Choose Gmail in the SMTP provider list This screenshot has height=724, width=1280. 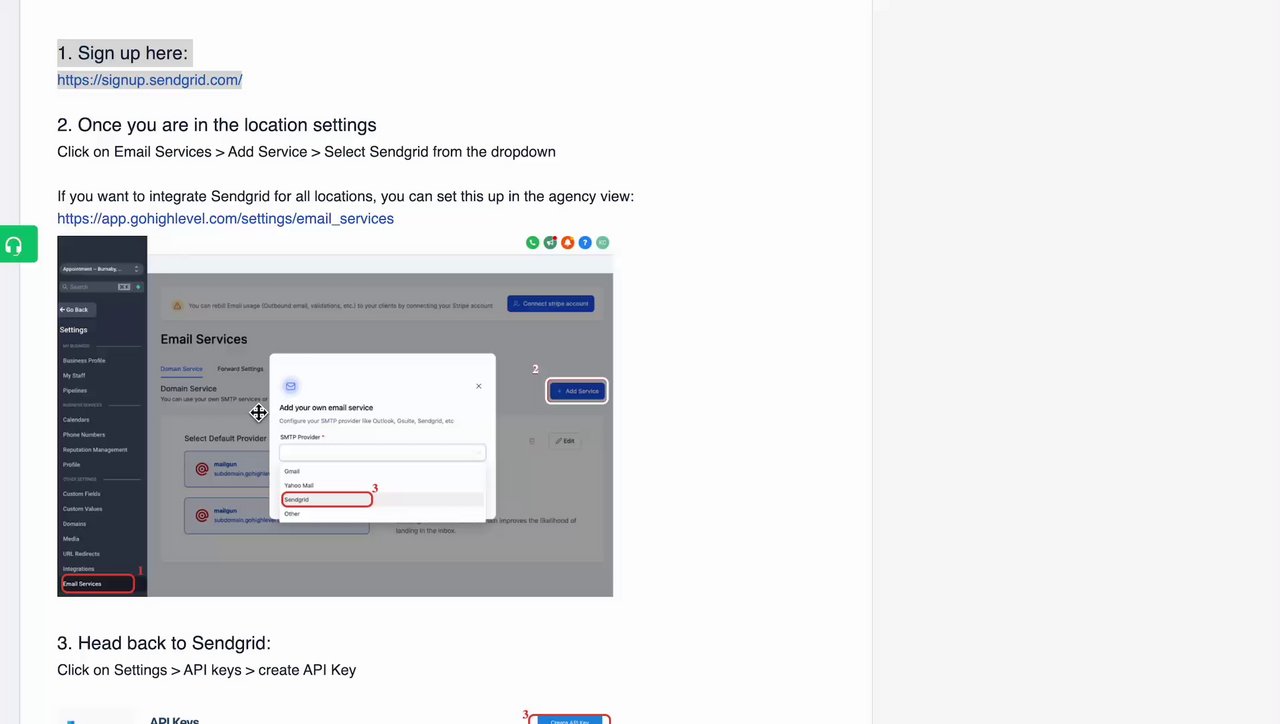[292, 471]
